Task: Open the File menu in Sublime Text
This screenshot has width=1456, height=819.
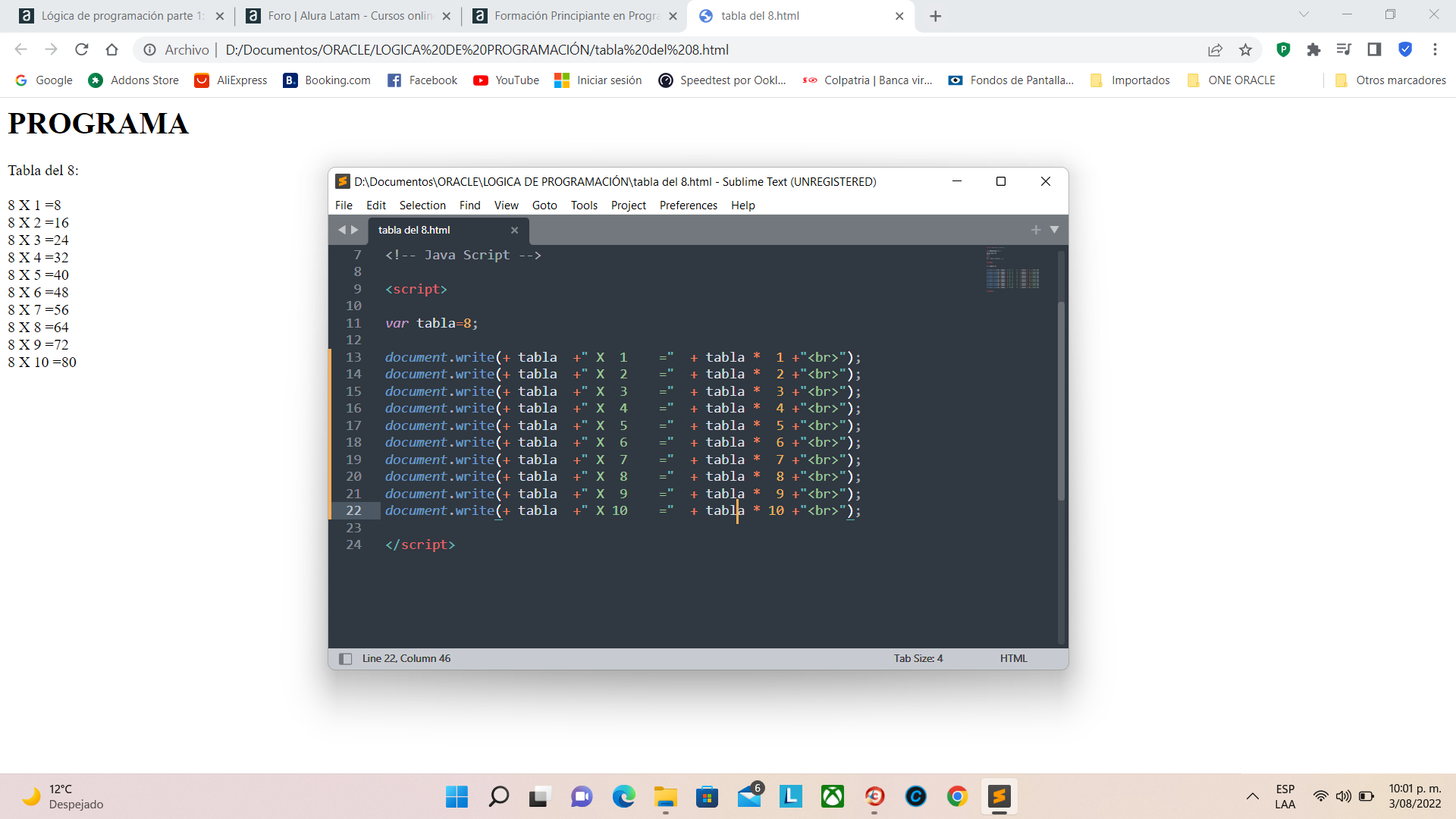Action: [x=344, y=205]
